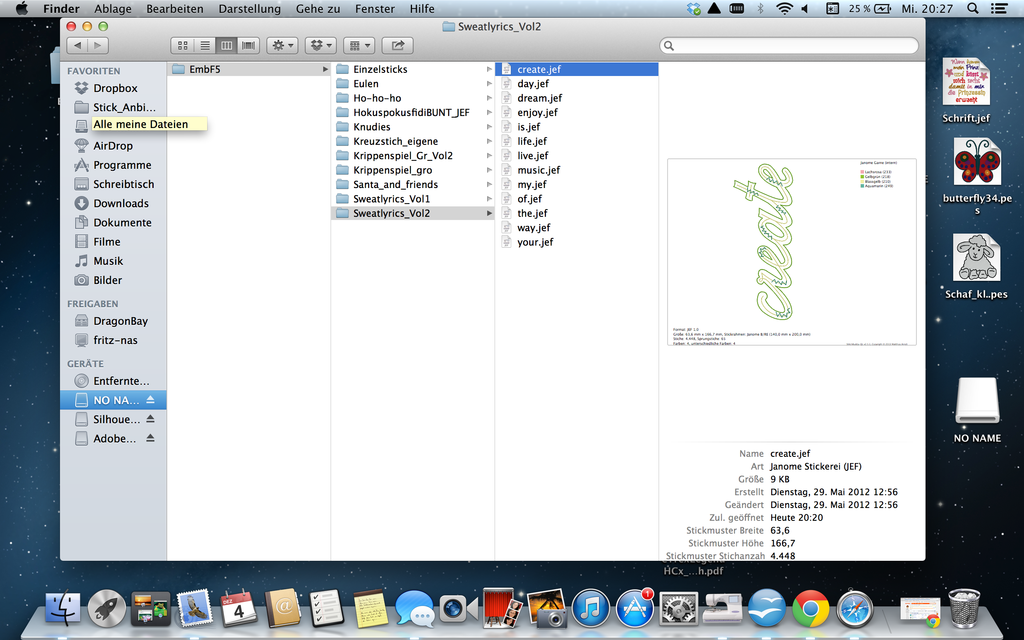Go forward with the Finder forward arrow

(x=98, y=45)
